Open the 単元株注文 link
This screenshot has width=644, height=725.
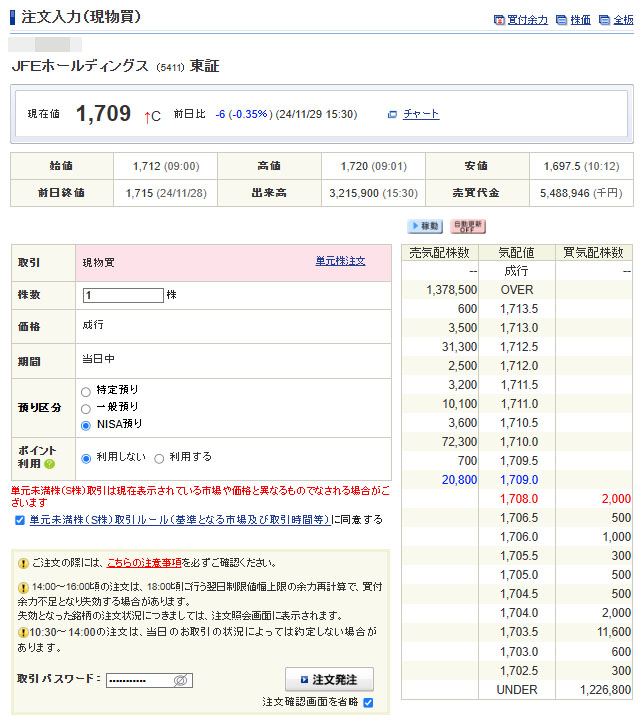340,262
